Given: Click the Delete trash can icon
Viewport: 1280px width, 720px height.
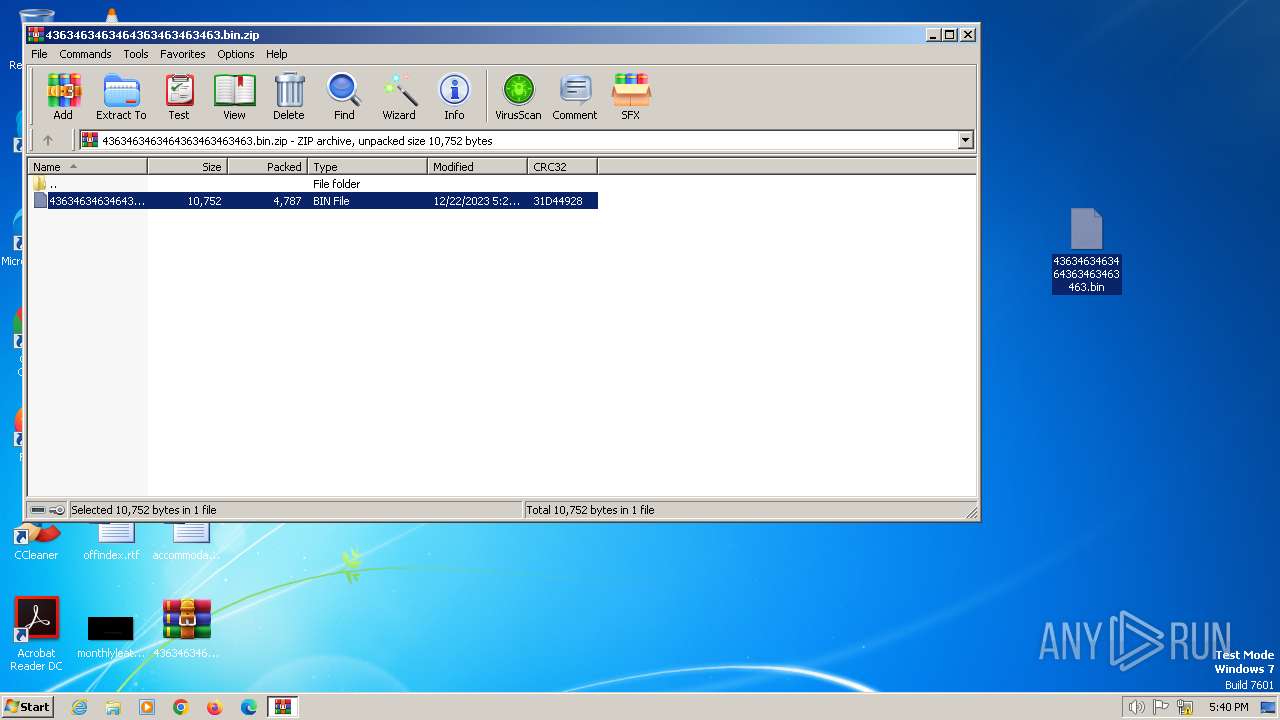Looking at the screenshot, I should point(289,97).
